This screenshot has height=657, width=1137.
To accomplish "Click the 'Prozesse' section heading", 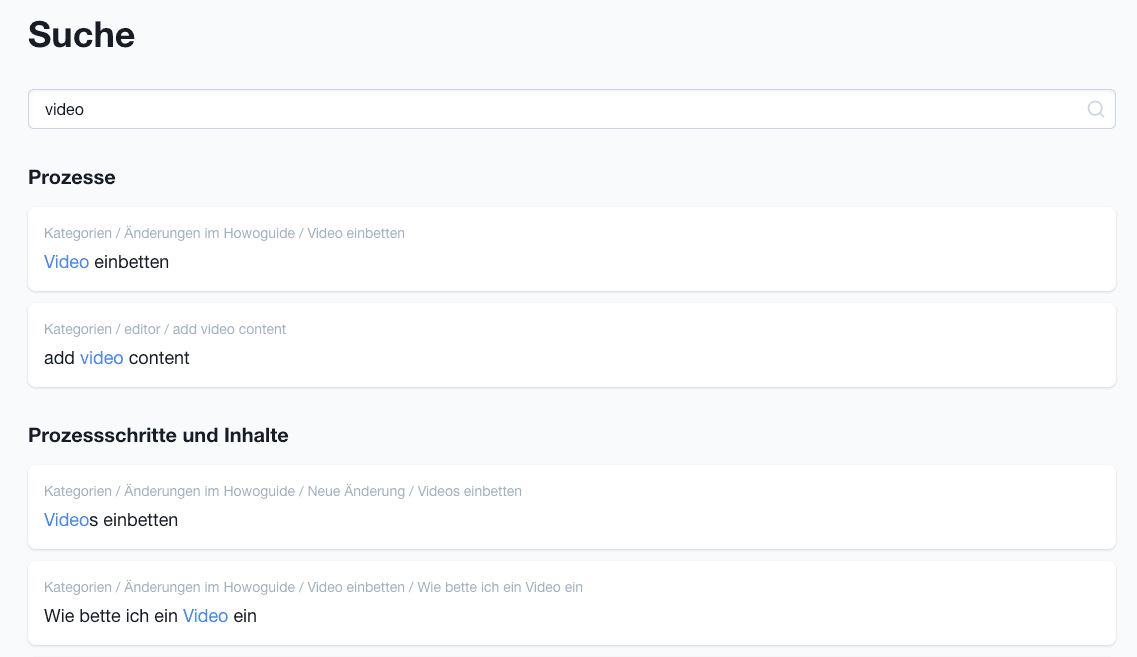I will [x=71, y=177].
